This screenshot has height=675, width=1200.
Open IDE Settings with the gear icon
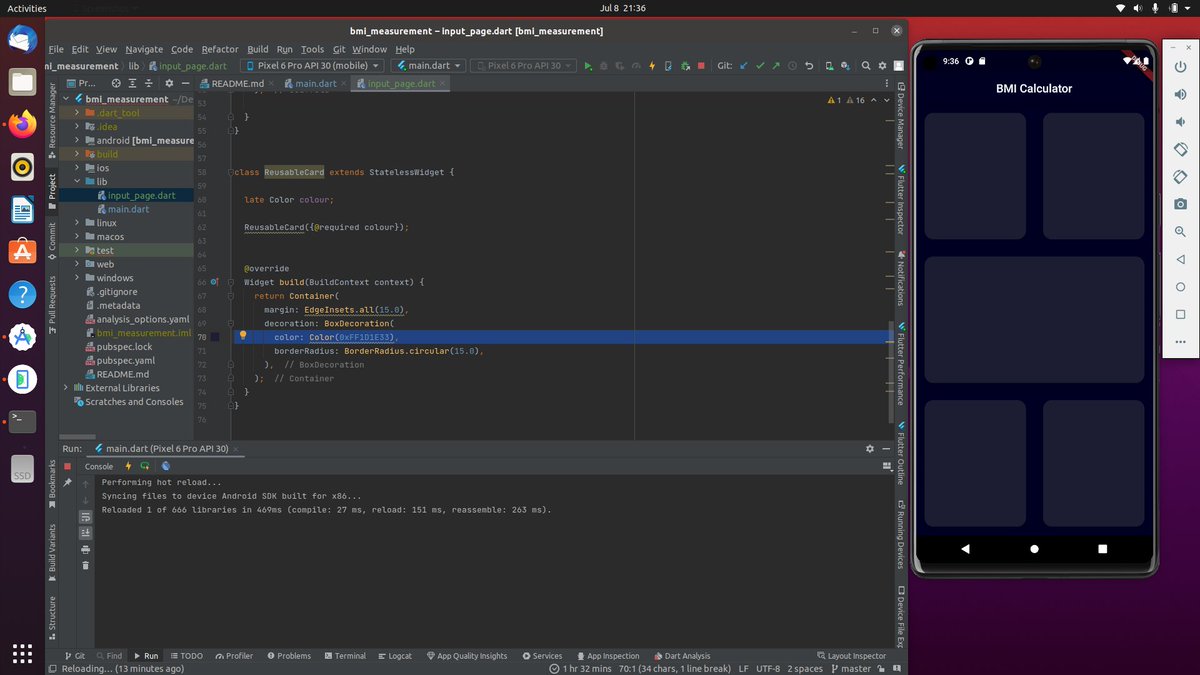coord(882,66)
